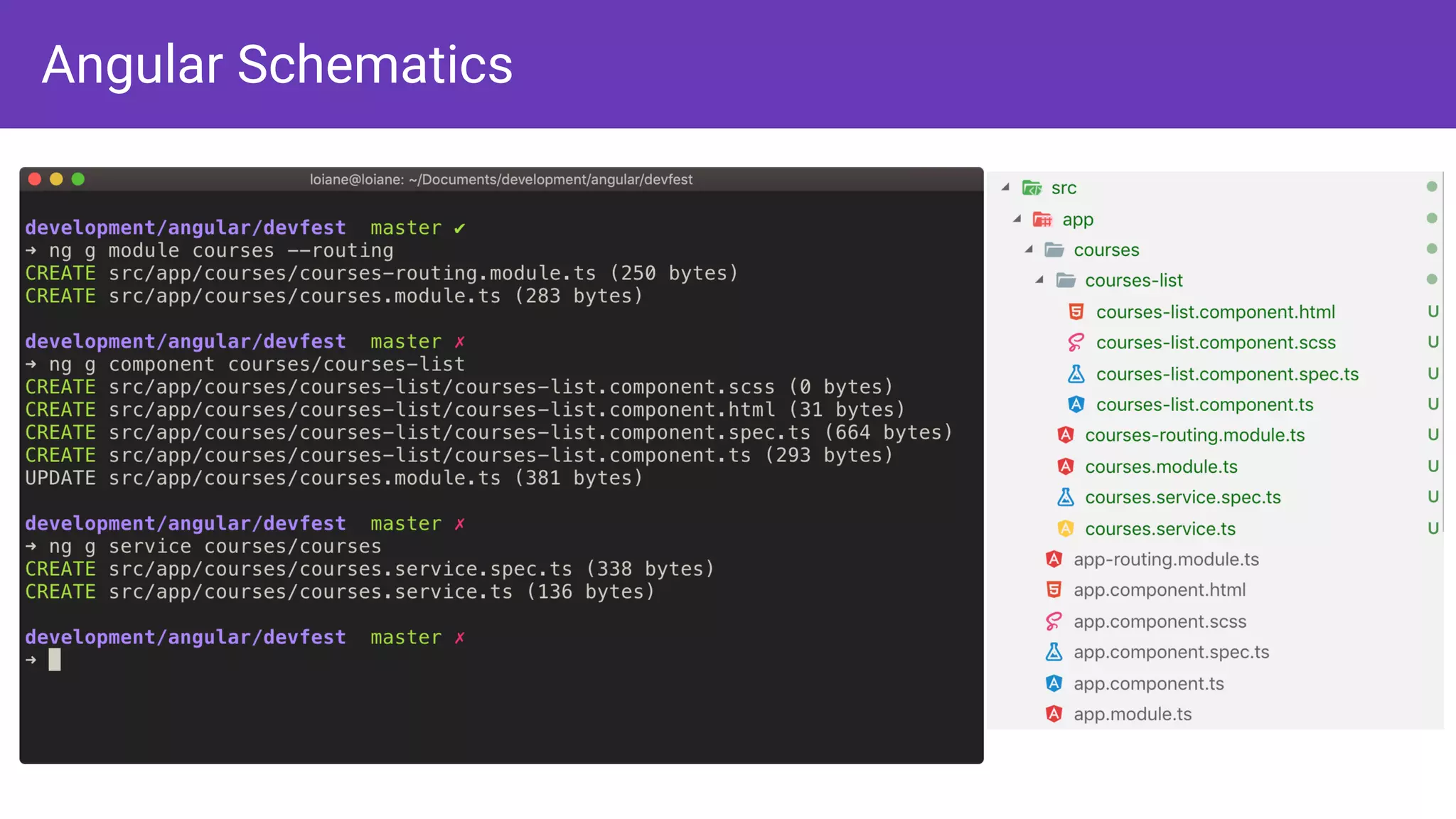Click green modified dot beside app

click(1432, 218)
